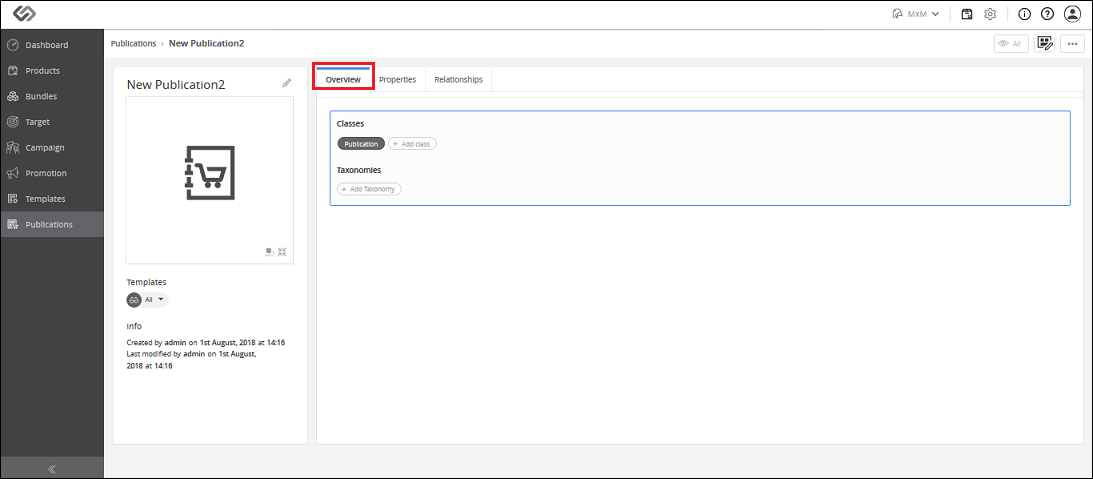This screenshot has width=1093, height=479.
Task: Open Bundles in the sidebar
Action: 52,96
